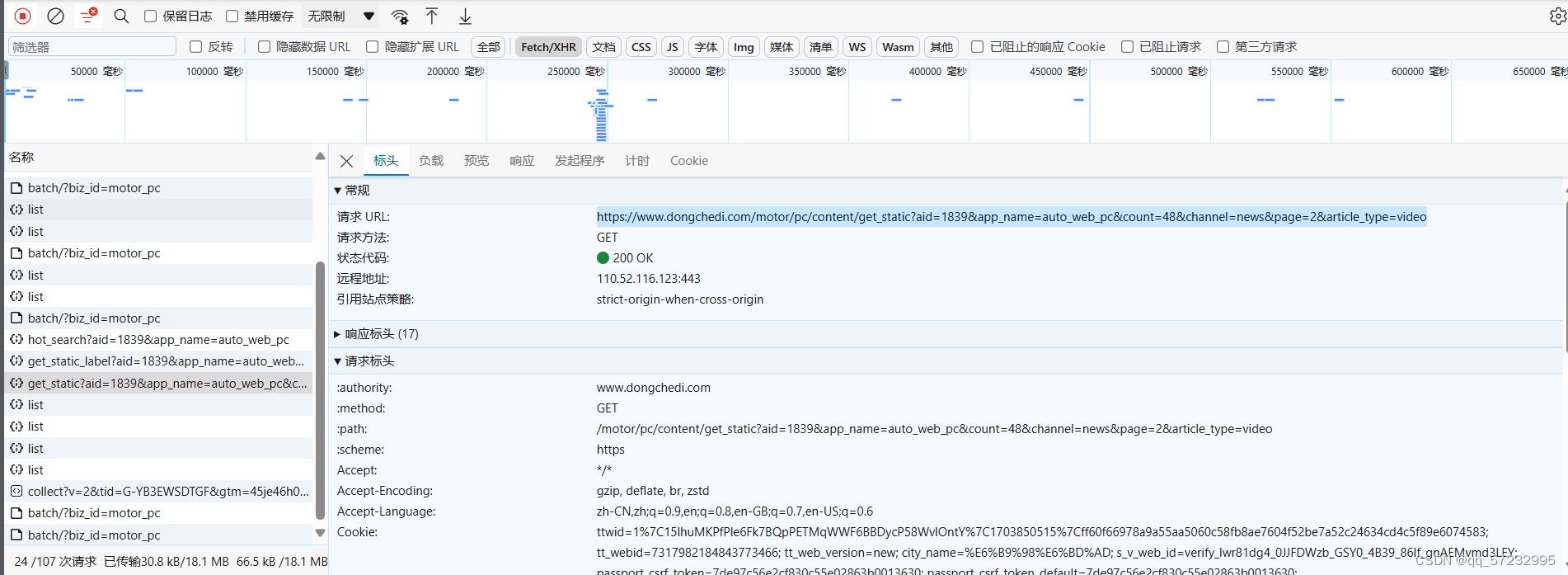Image resolution: width=1568 pixels, height=575 pixels.
Task: Stop recording network log
Action: (x=23, y=16)
